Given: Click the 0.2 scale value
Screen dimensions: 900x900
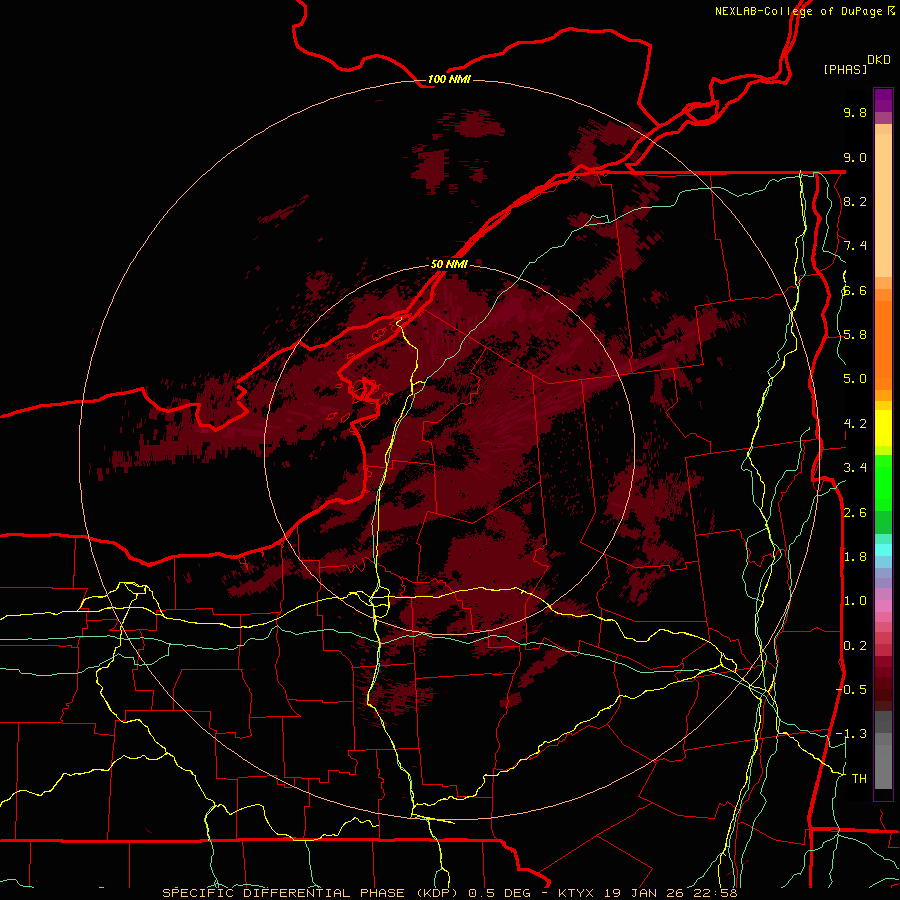Looking at the screenshot, I should 855,646.
